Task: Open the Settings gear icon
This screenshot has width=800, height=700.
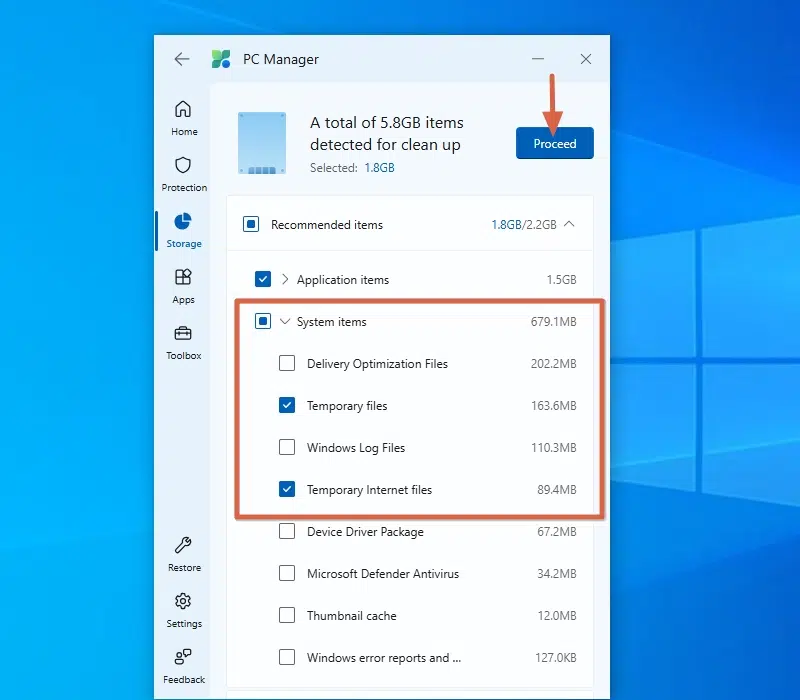Action: coord(183,602)
